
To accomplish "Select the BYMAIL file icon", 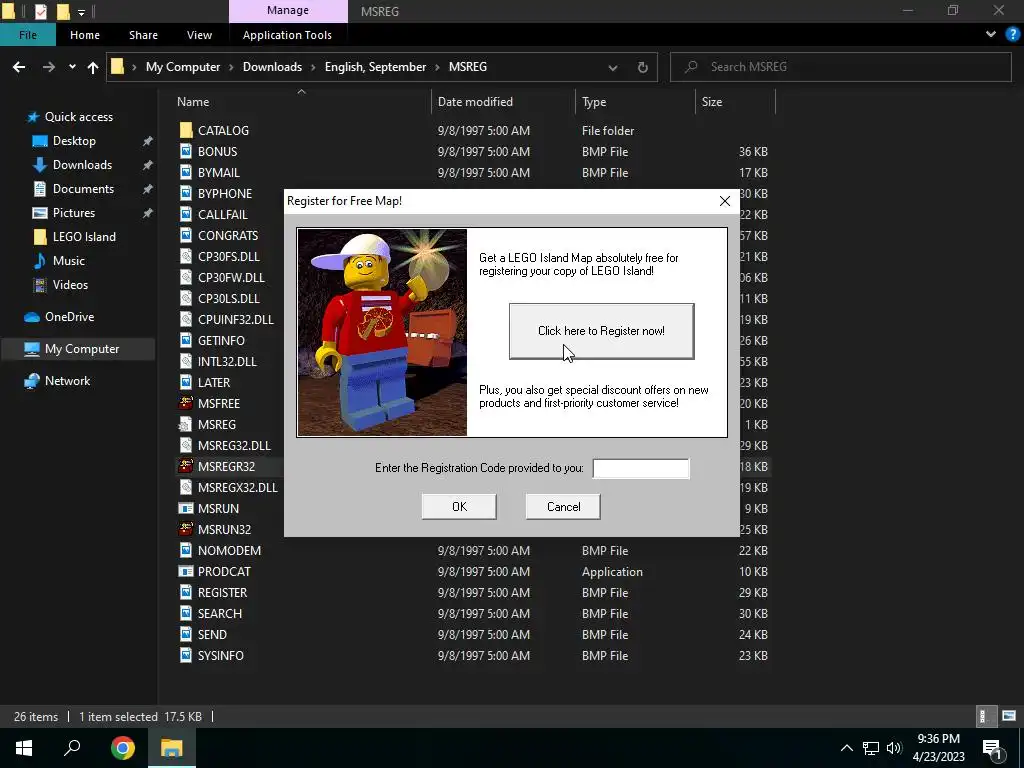I will [186, 172].
